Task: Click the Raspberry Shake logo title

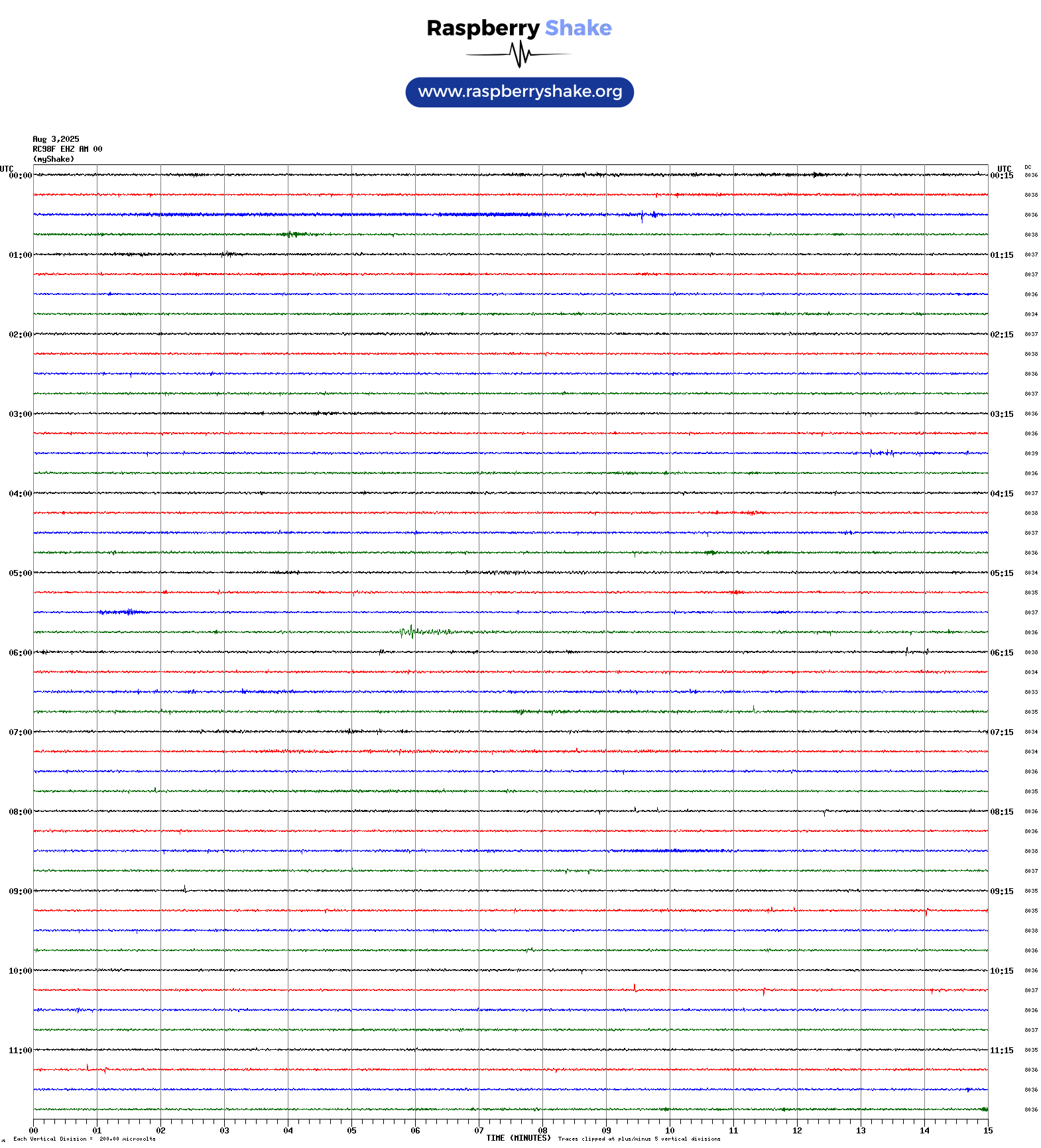Action: pos(519,28)
